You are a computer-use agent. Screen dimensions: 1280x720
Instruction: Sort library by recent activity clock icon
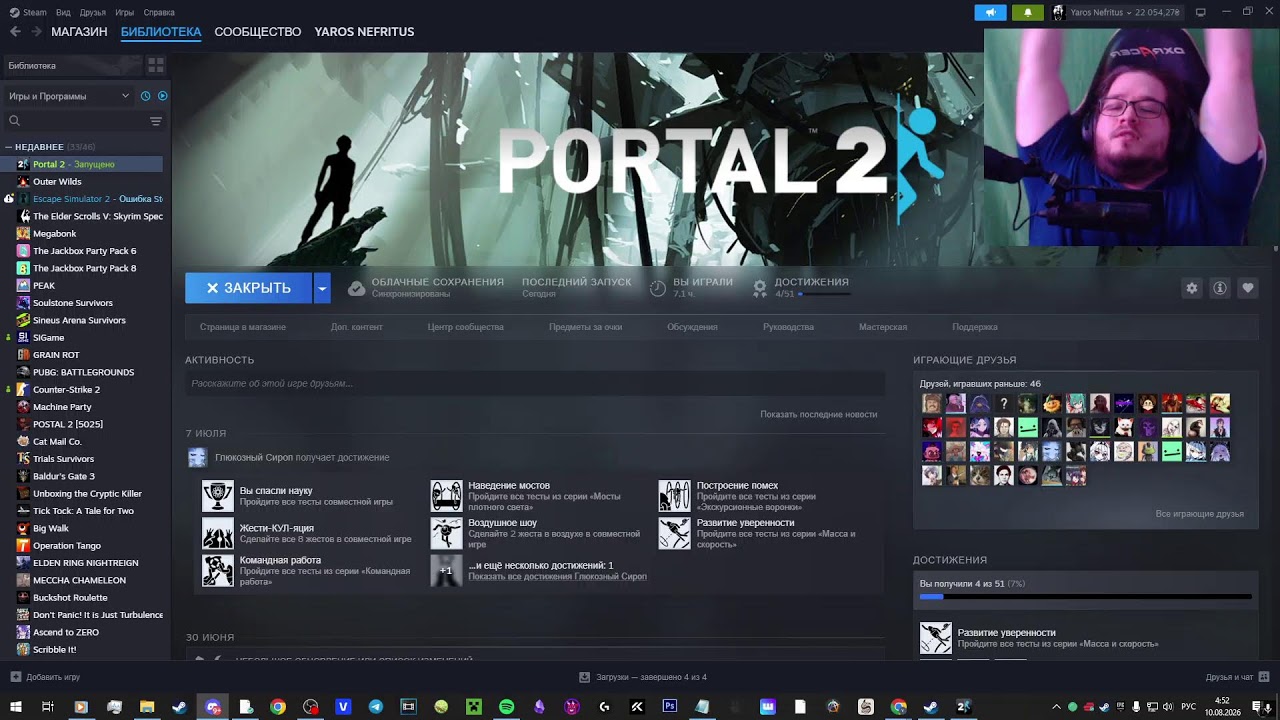point(146,96)
